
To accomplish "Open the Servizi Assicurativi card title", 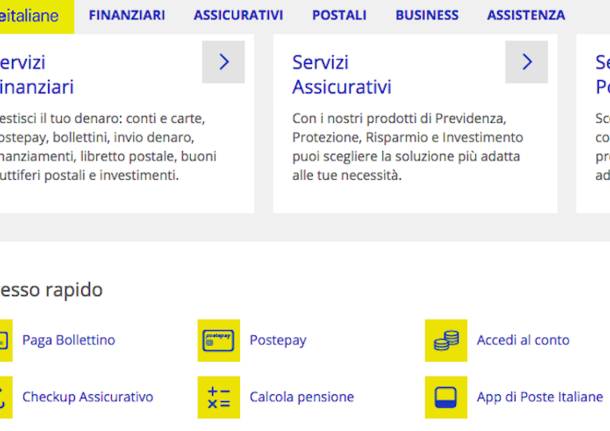I will click(341, 75).
